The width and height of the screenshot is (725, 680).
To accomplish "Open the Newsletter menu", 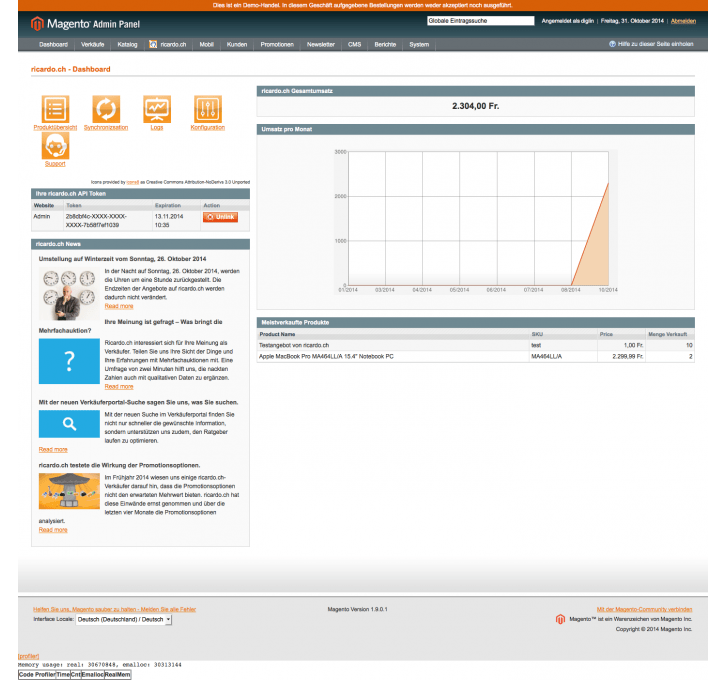I will click(320, 44).
